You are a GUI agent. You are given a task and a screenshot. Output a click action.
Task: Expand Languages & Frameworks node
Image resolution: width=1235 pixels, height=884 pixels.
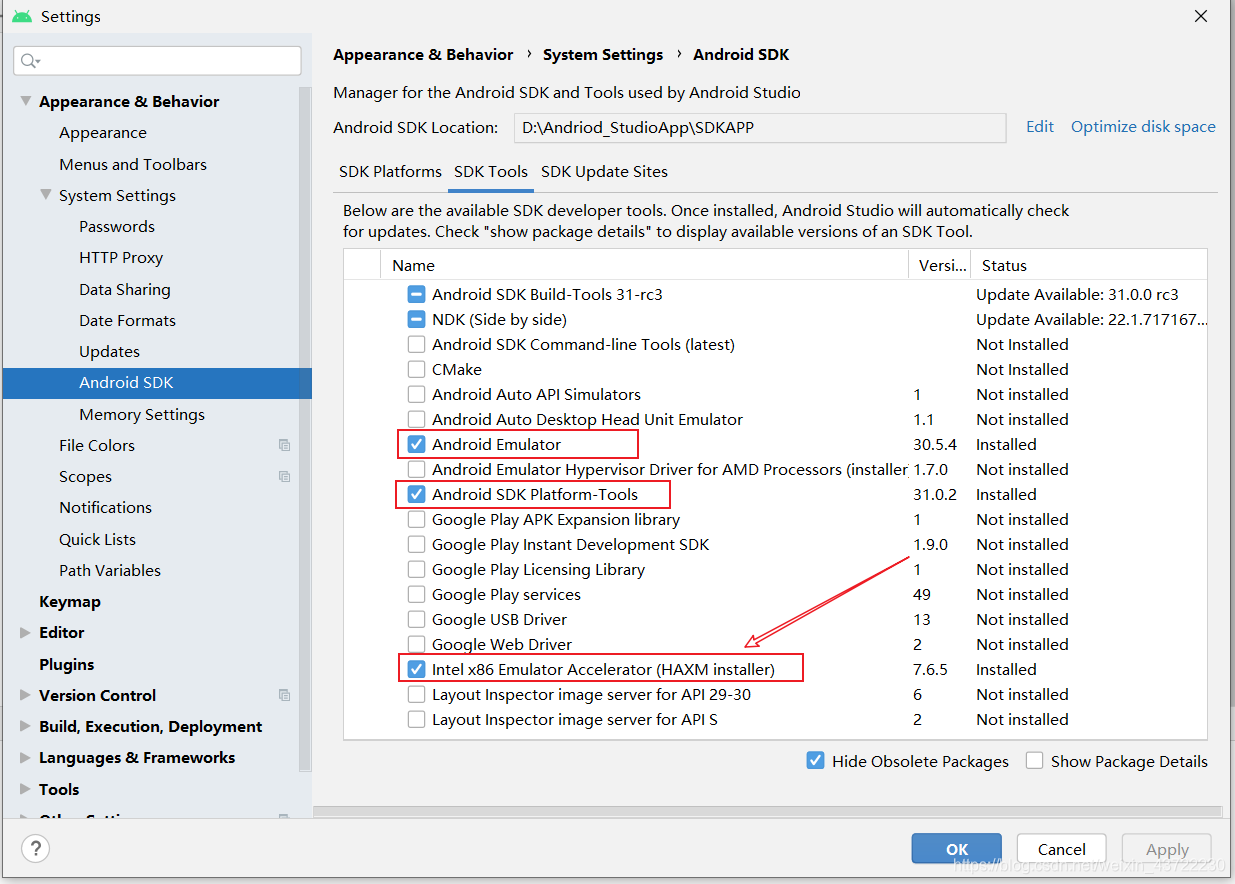25,757
